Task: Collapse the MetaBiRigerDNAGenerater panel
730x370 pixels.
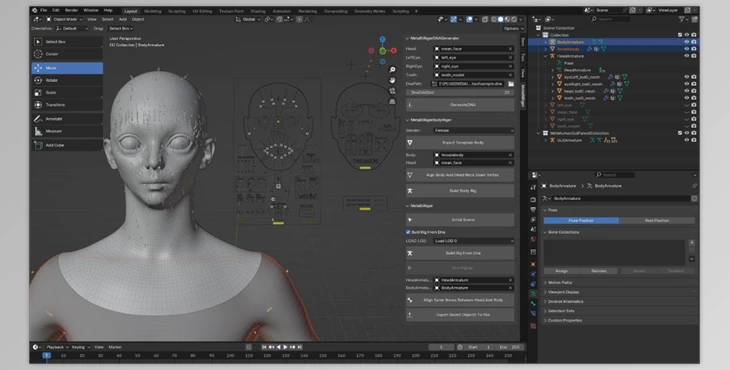Action: (x=407, y=39)
